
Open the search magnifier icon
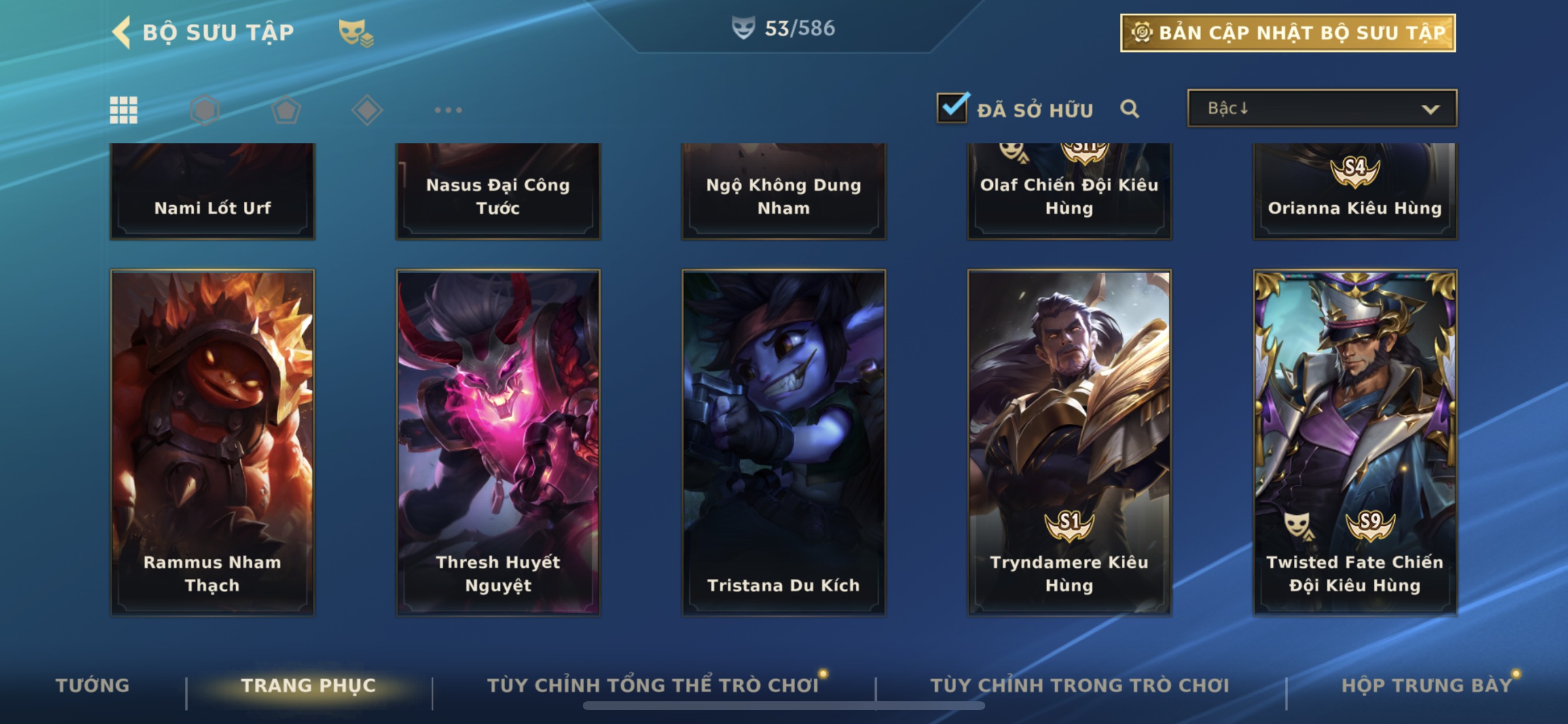1129,109
